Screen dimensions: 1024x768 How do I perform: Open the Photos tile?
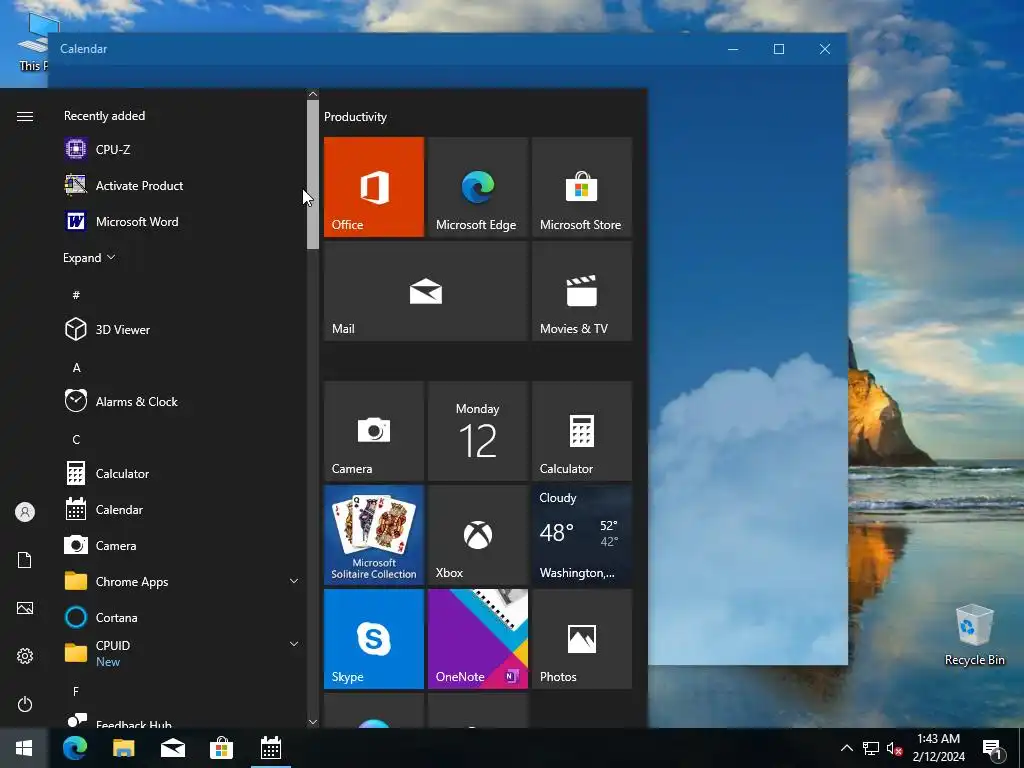[x=582, y=639]
